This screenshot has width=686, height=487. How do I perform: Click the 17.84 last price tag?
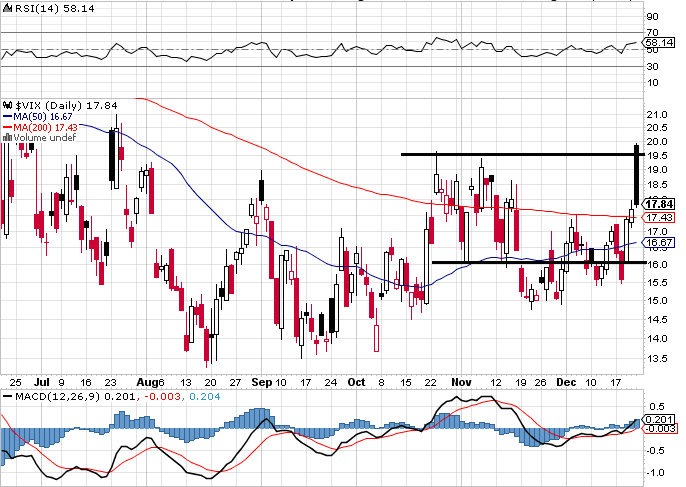coord(659,204)
